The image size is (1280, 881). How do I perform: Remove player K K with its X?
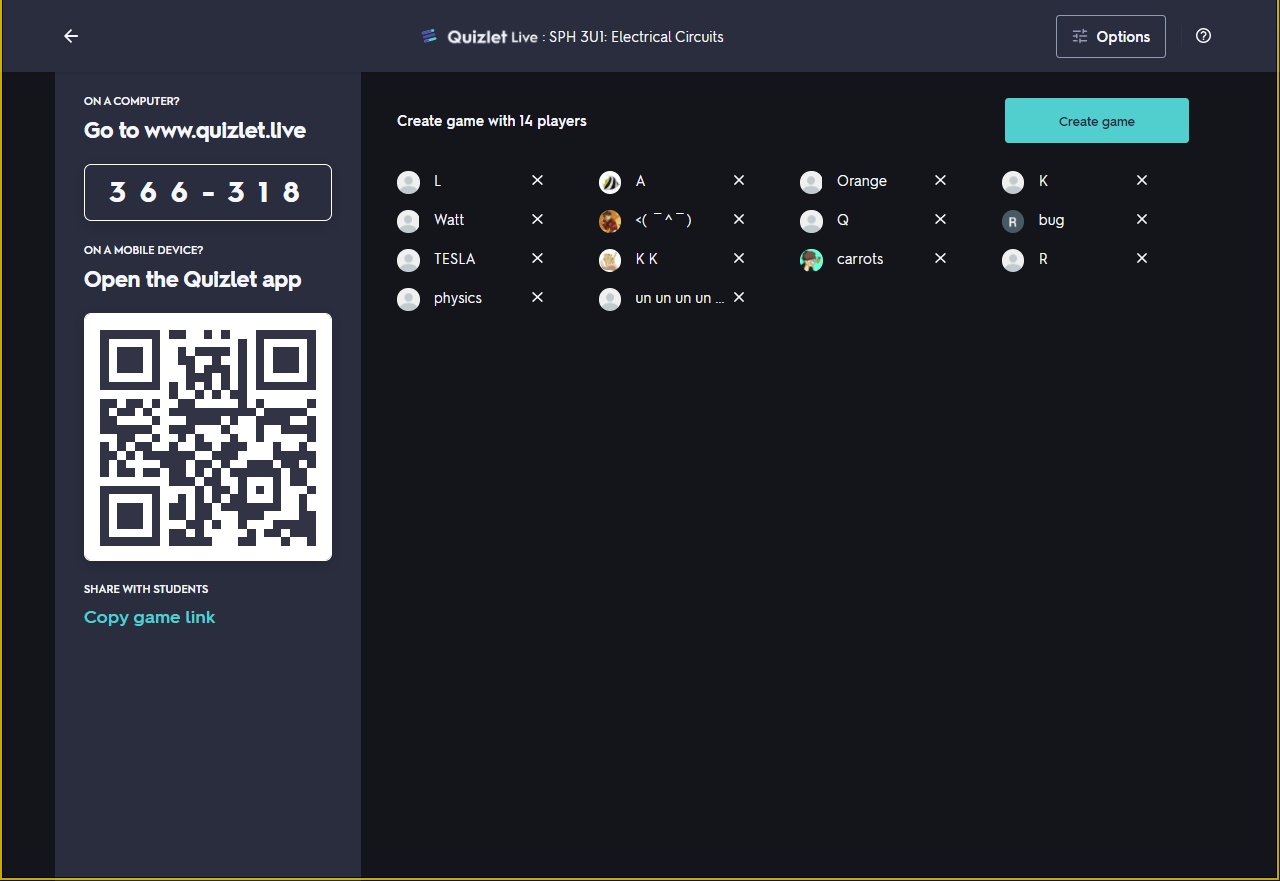point(739,258)
